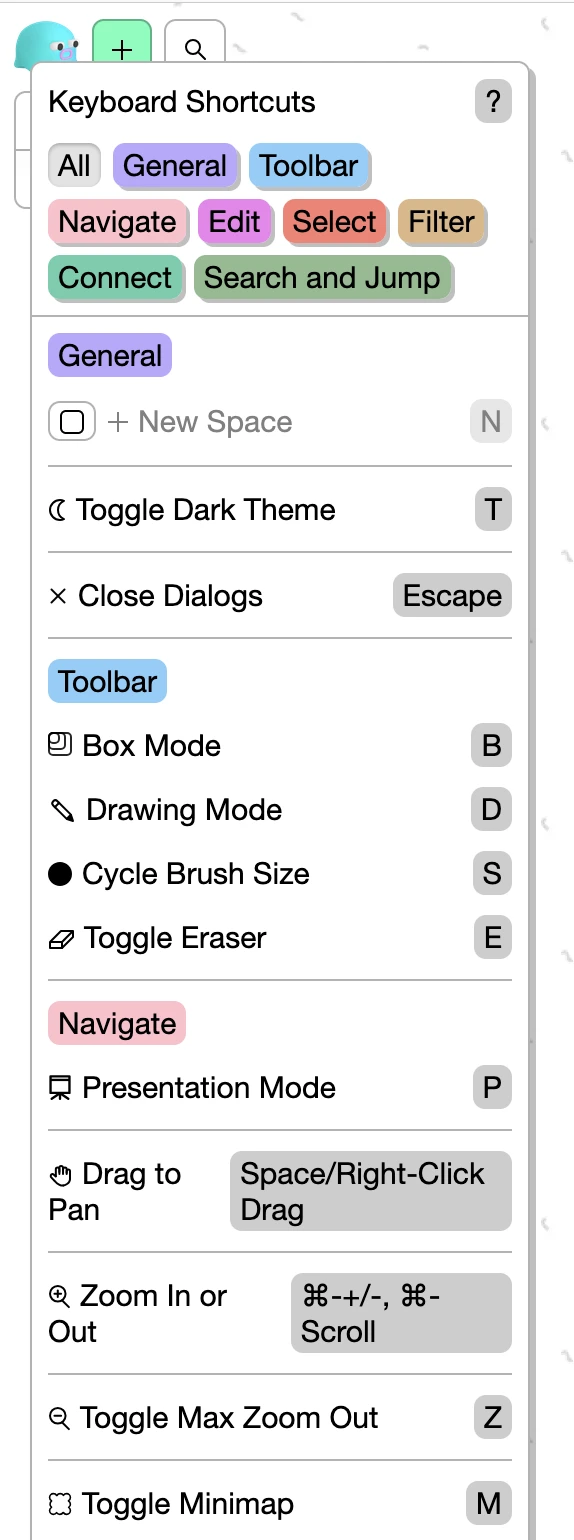Click the Drawing Mode pencil icon
This screenshot has width=574, height=1540.
pos(62,810)
